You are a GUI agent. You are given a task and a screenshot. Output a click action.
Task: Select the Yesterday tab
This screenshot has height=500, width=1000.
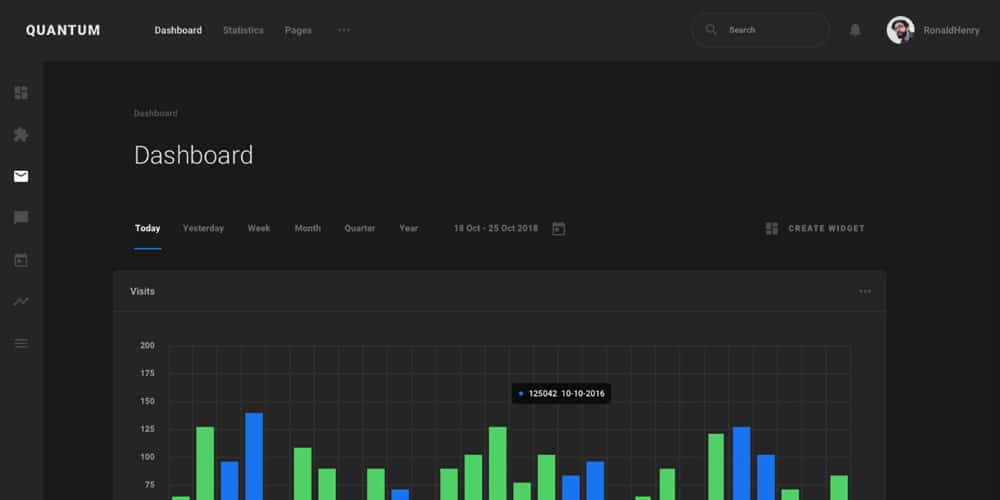point(203,228)
